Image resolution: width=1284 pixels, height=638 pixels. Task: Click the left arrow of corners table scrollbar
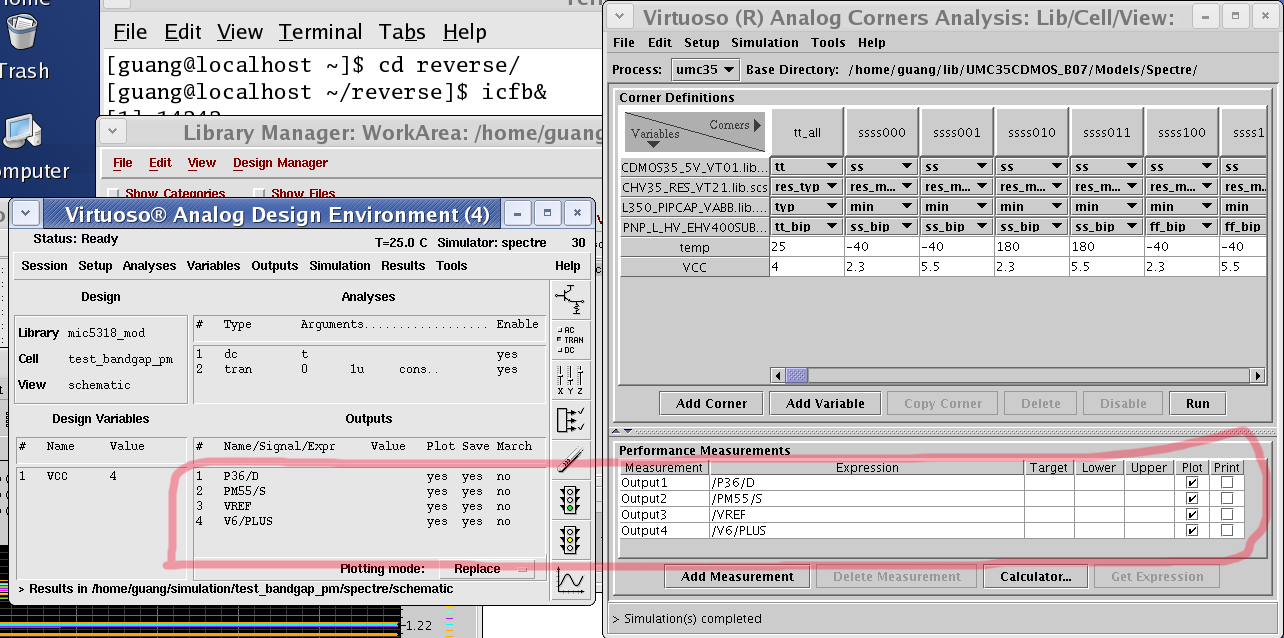[778, 376]
